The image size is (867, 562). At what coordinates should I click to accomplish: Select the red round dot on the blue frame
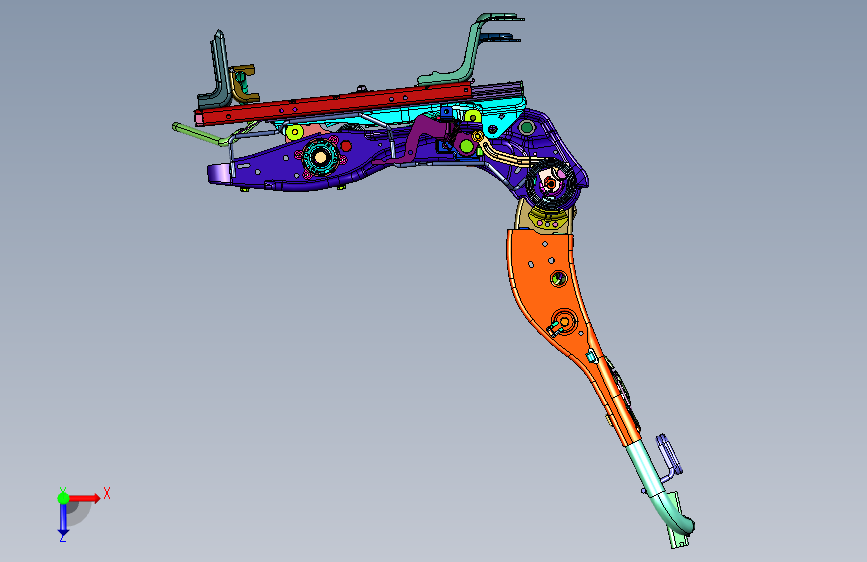pyautogui.click(x=346, y=146)
